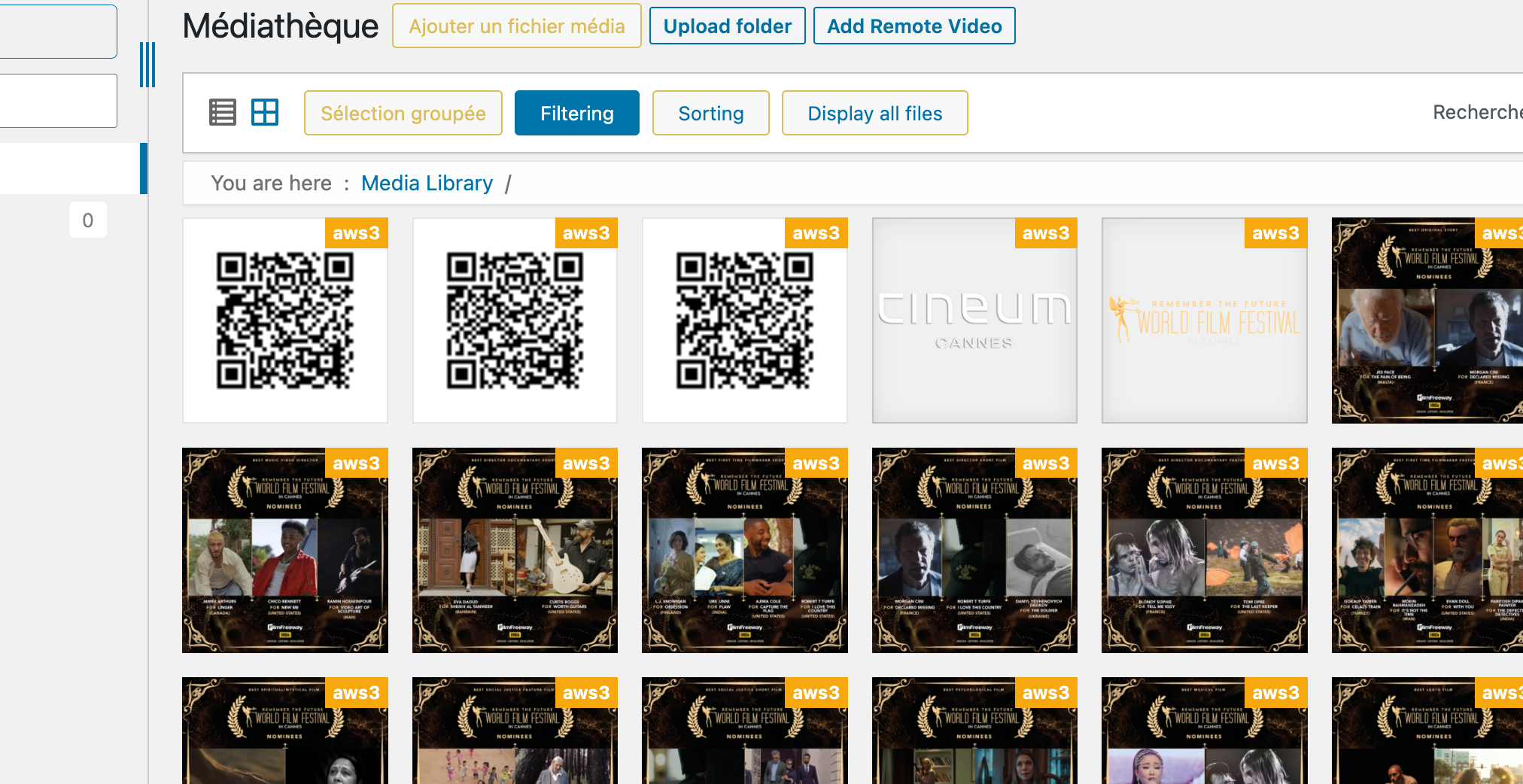This screenshot has height=784, width=1523.
Task: Click the top sidebar input box
Action: [58, 32]
